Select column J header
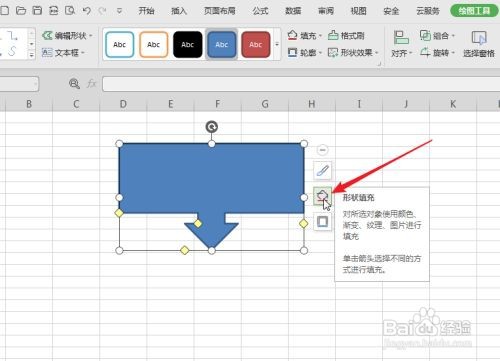Viewport: 500px width, 361px height. pyautogui.click(x=406, y=104)
